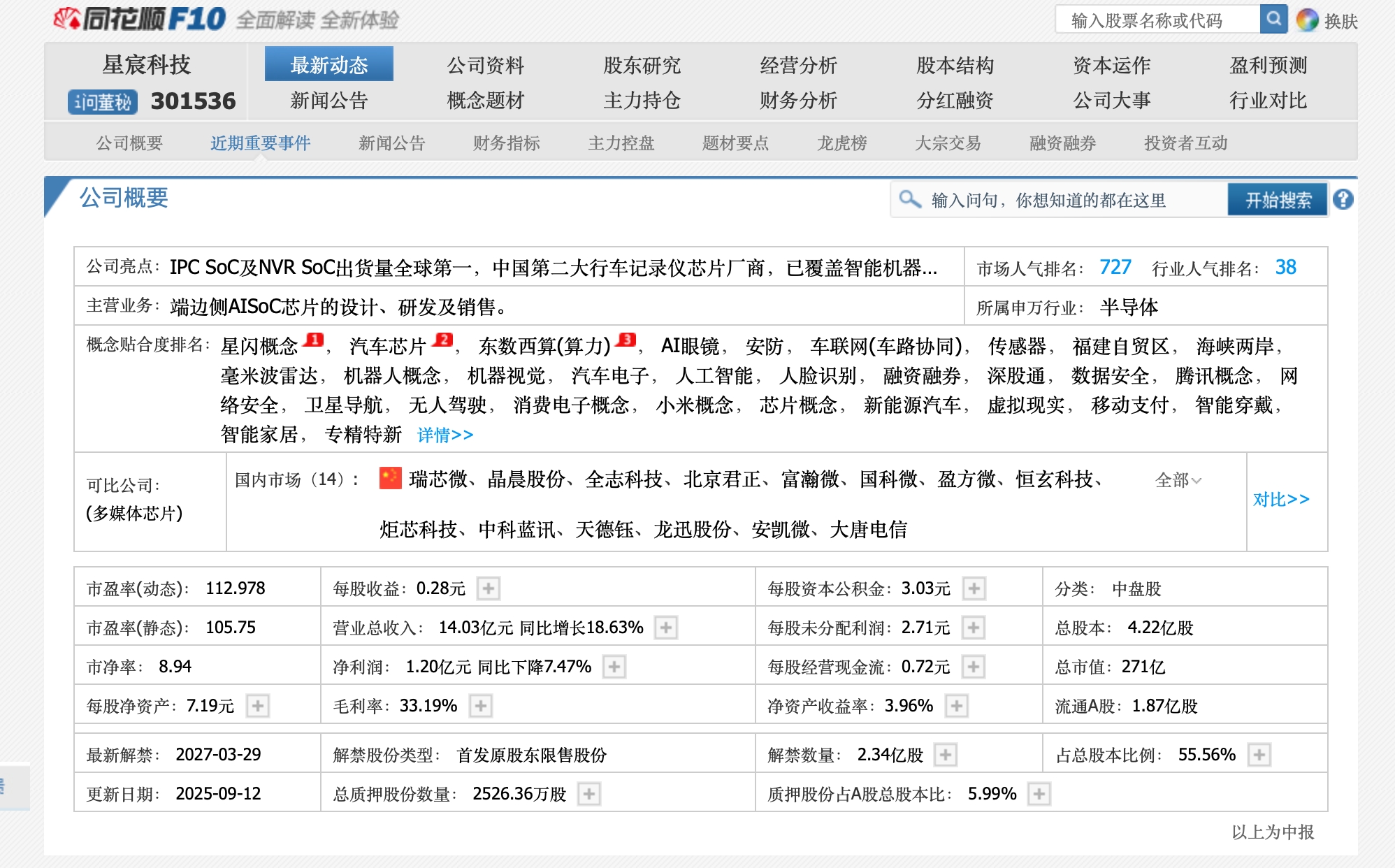Click comparable company 北京君正
Screen dimensions: 1395x868
tap(722, 479)
